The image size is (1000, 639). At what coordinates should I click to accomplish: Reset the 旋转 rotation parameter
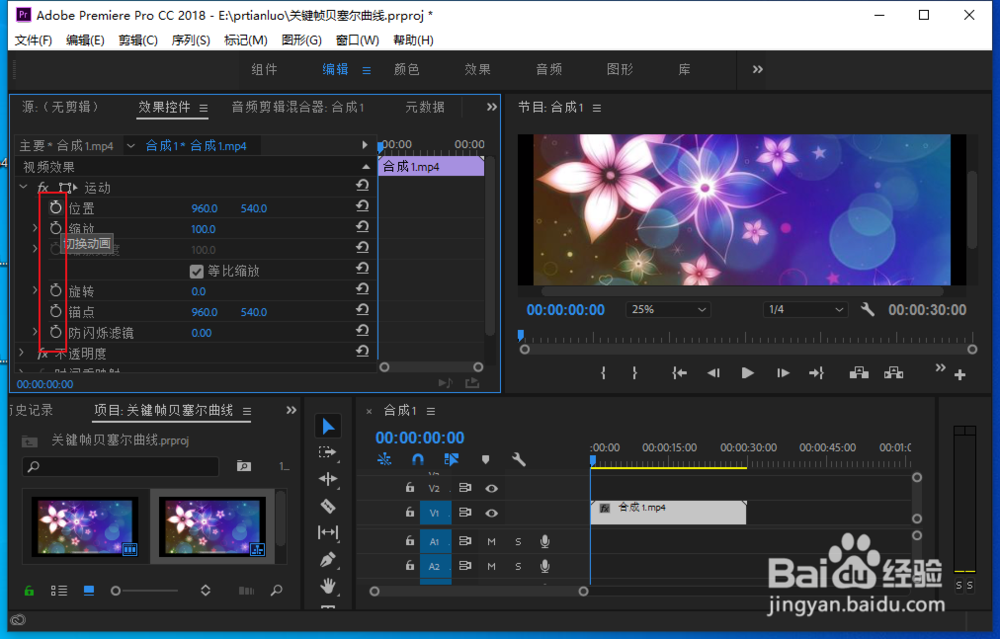pos(362,289)
